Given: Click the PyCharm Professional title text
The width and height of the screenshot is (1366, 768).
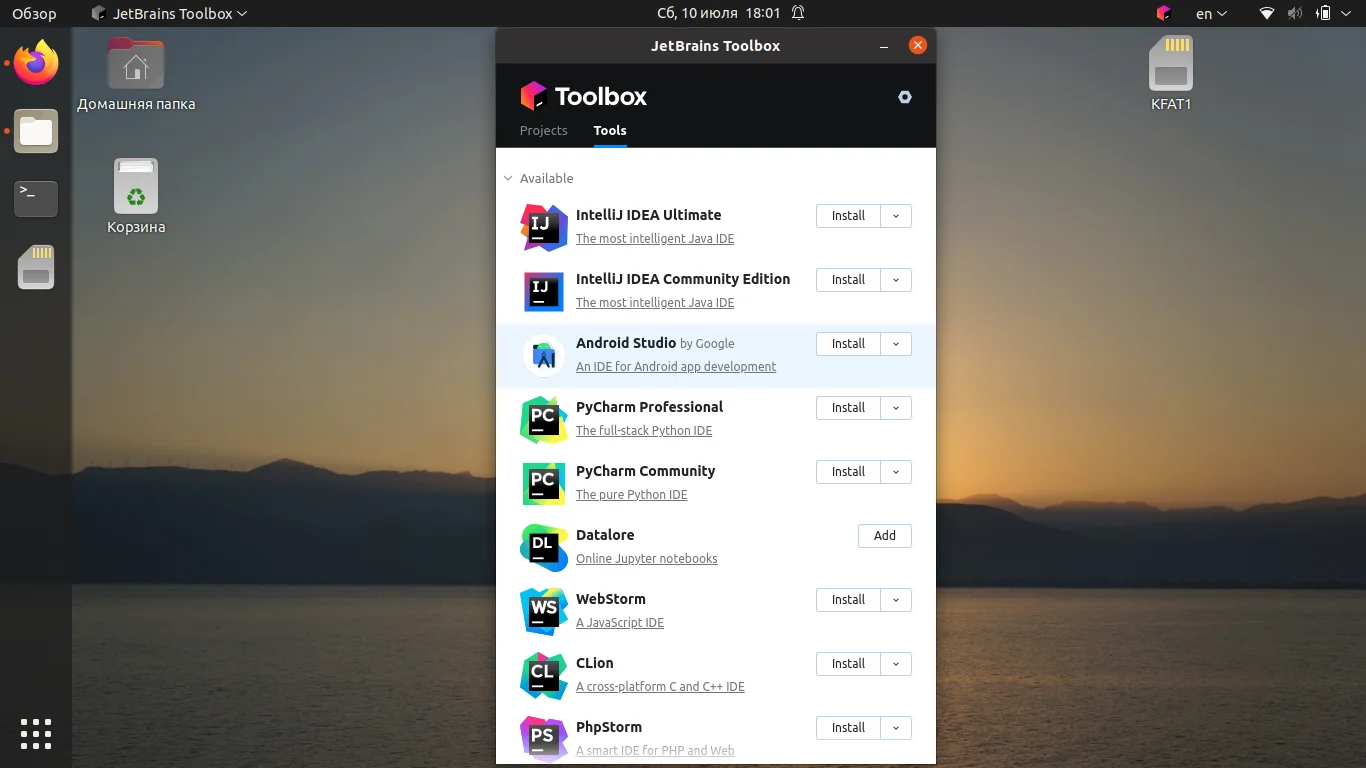Looking at the screenshot, I should coord(650,407).
